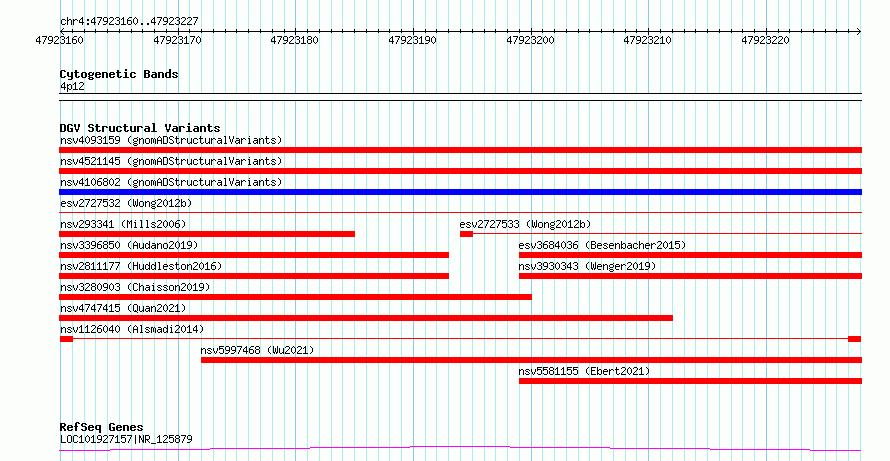Click the nsv5997468 (Wu2021) label
The width and height of the screenshot is (890, 461).
pyautogui.click(x=257, y=350)
